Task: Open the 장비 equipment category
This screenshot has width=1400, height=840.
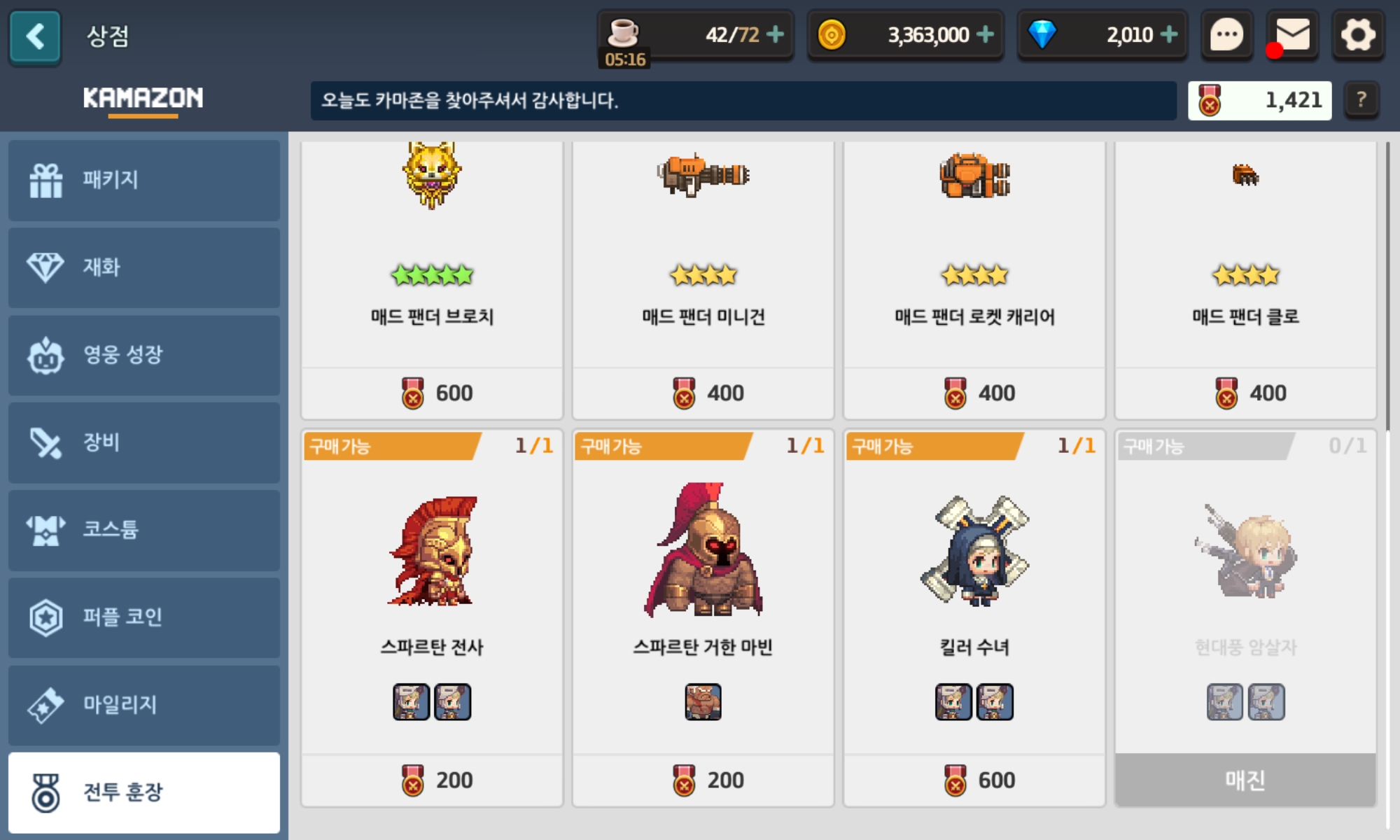Action: tap(144, 442)
